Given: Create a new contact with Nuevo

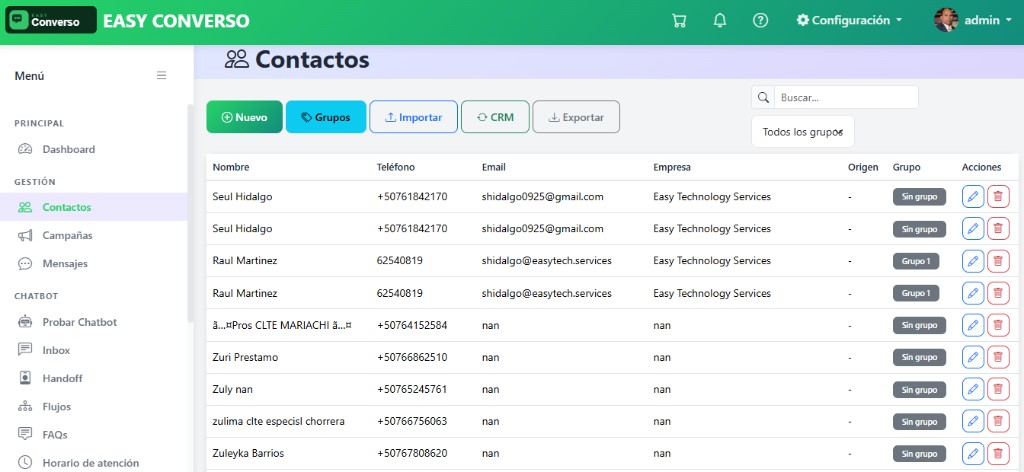Looking at the screenshot, I should [244, 117].
